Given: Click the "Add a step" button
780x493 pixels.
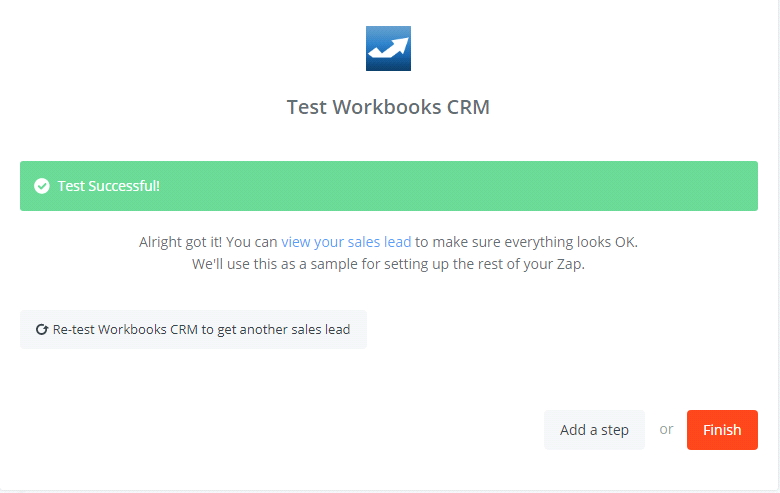Looking at the screenshot, I should (594, 430).
